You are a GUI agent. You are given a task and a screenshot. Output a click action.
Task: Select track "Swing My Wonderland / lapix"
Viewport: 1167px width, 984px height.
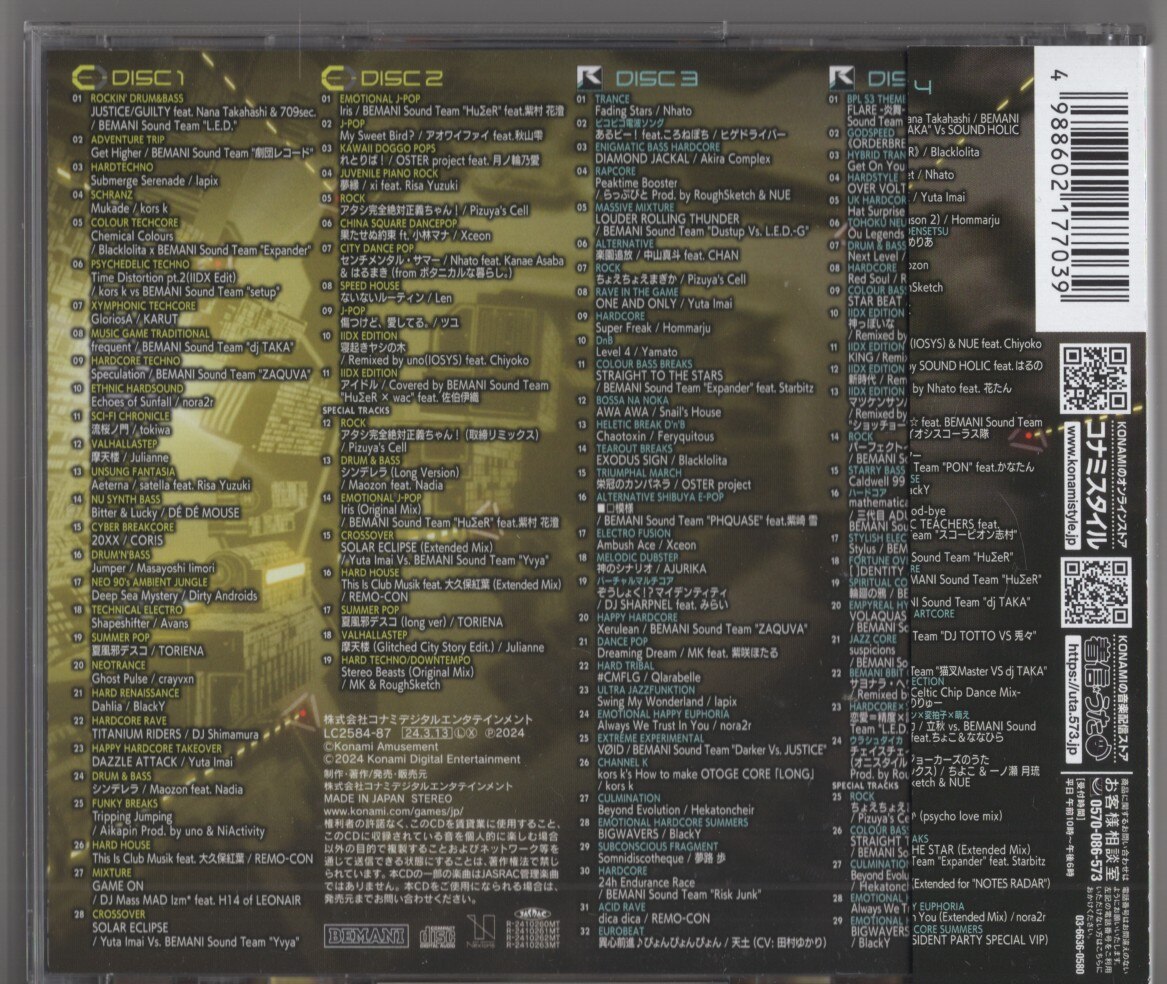[x=667, y=702]
